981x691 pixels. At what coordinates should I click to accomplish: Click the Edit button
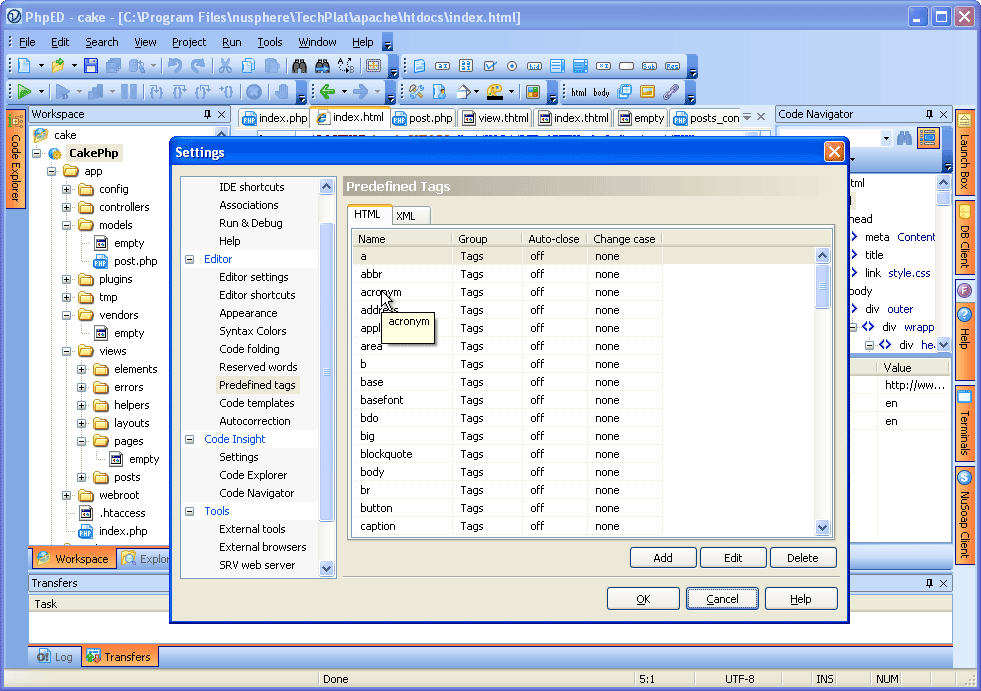coord(733,558)
